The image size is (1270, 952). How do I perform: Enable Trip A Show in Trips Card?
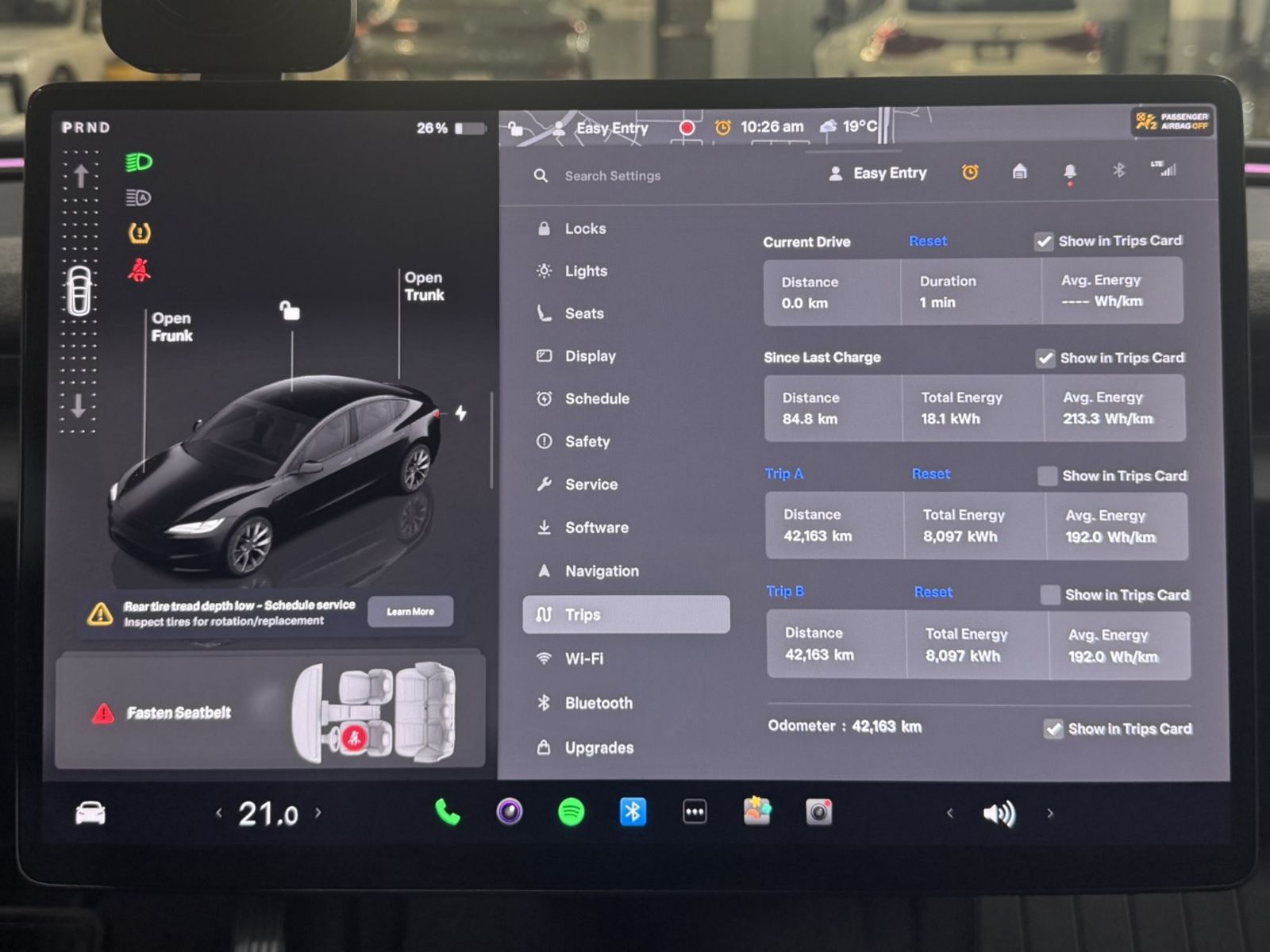click(1048, 476)
